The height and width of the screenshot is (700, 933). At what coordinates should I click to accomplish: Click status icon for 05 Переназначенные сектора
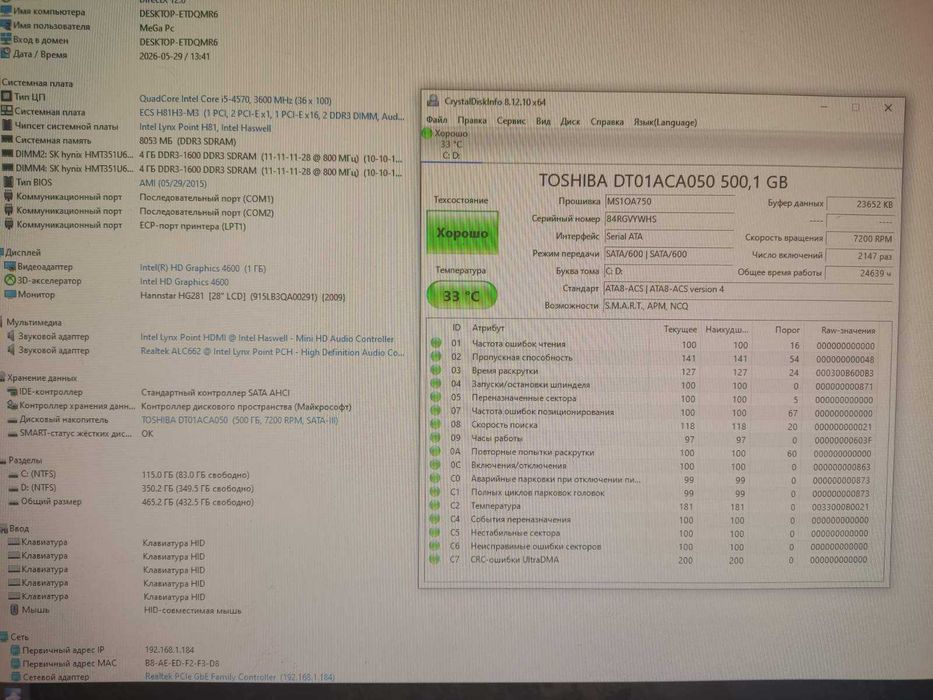pos(436,397)
